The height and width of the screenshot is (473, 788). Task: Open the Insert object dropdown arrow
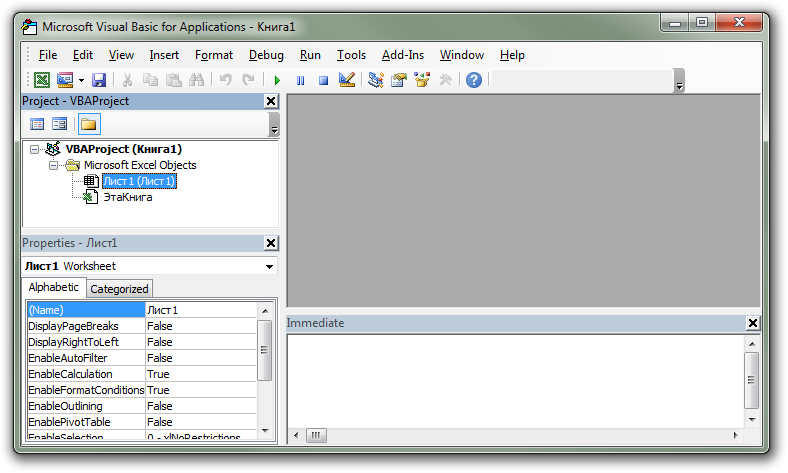click(x=81, y=80)
